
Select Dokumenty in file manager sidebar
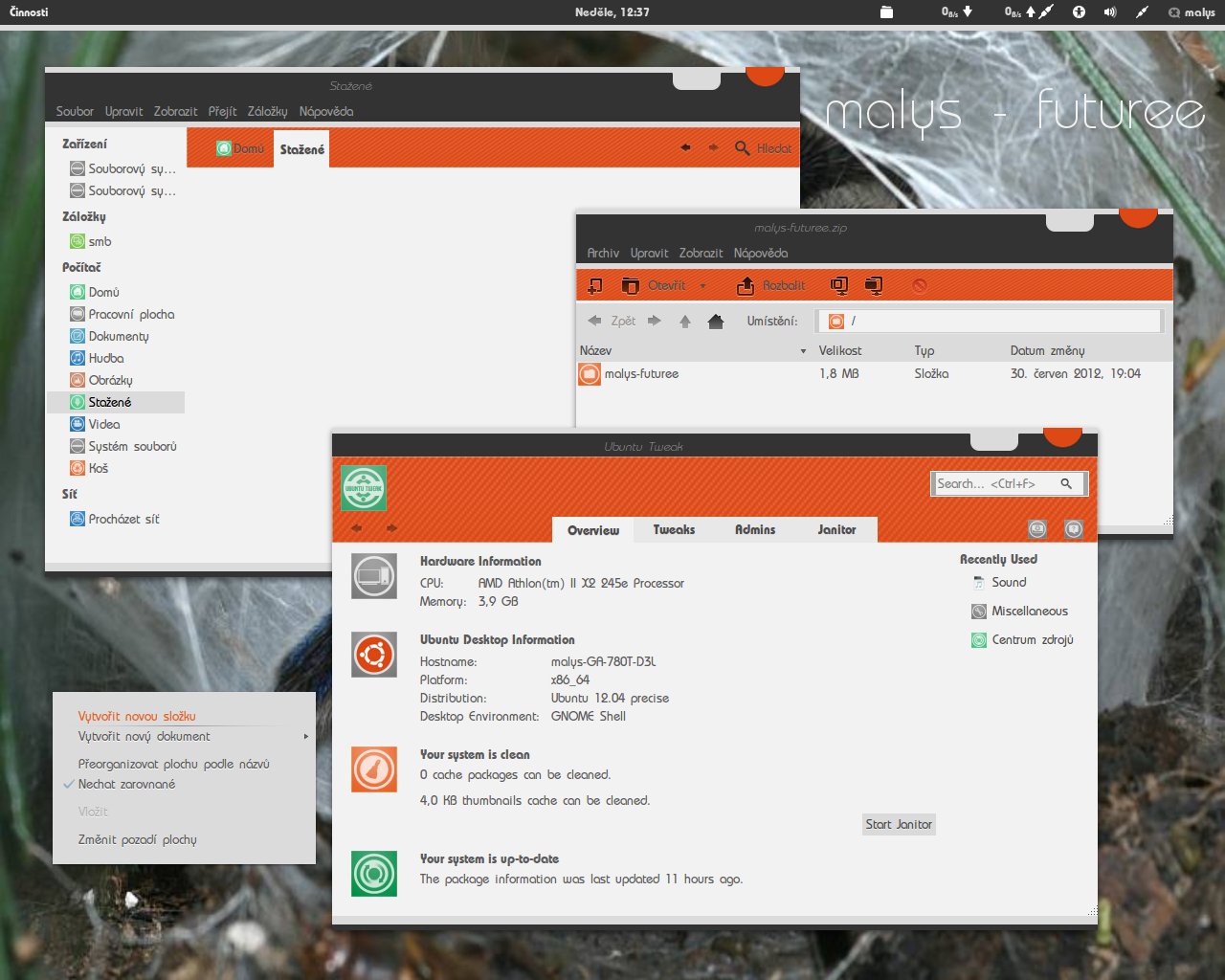pyautogui.click(x=118, y=336)
